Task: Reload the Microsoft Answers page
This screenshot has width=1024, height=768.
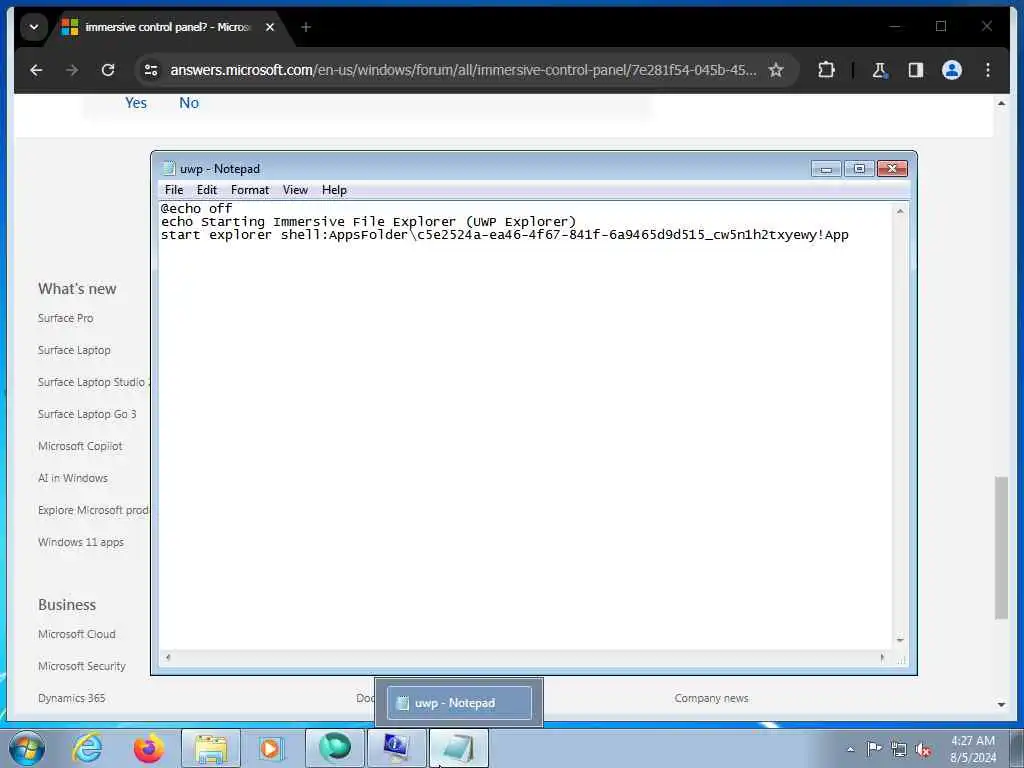Action: 108,70
